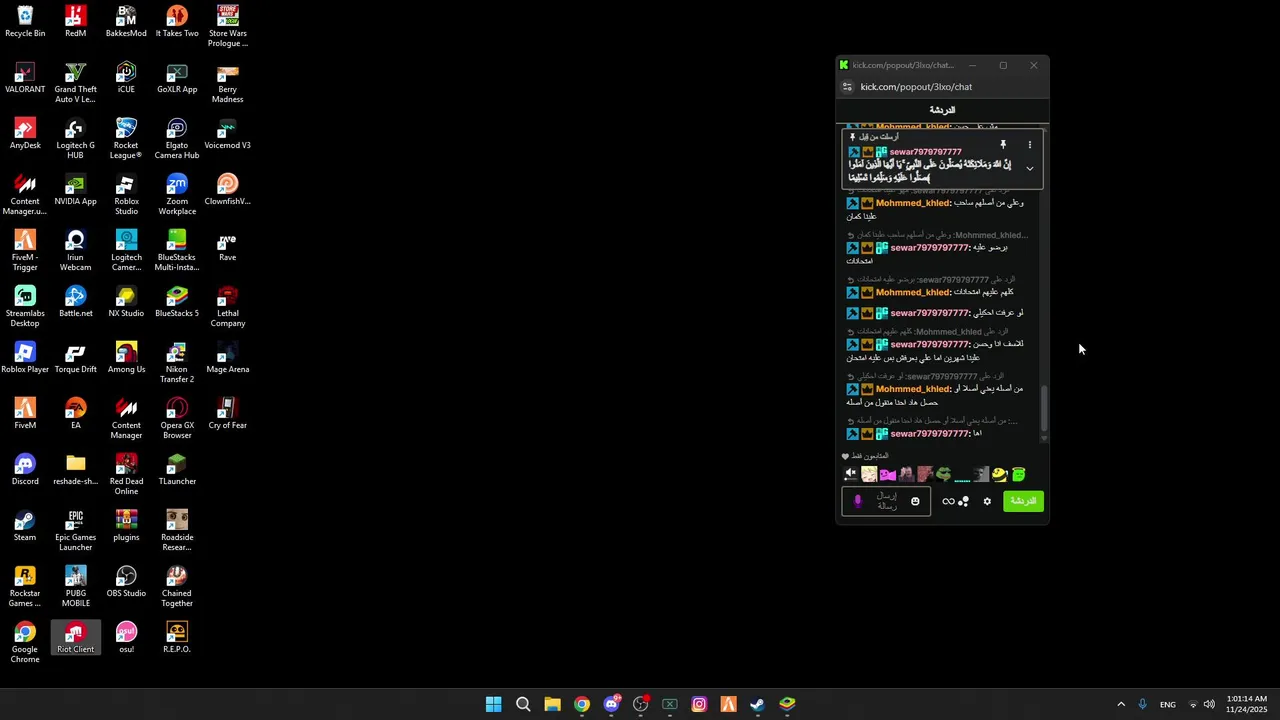Image resolution: width=1280 pixels, height=720 pixels.
Task: Select the R.E.P.O. desktop icon
Action: tap(177, 638)
